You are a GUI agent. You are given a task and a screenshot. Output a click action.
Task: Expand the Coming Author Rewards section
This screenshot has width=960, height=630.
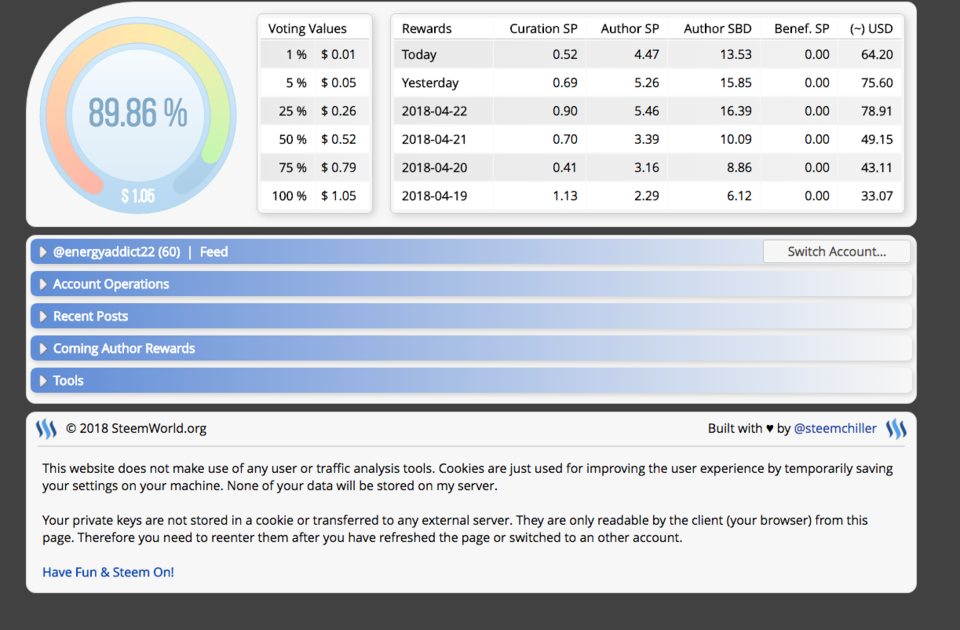471,348
